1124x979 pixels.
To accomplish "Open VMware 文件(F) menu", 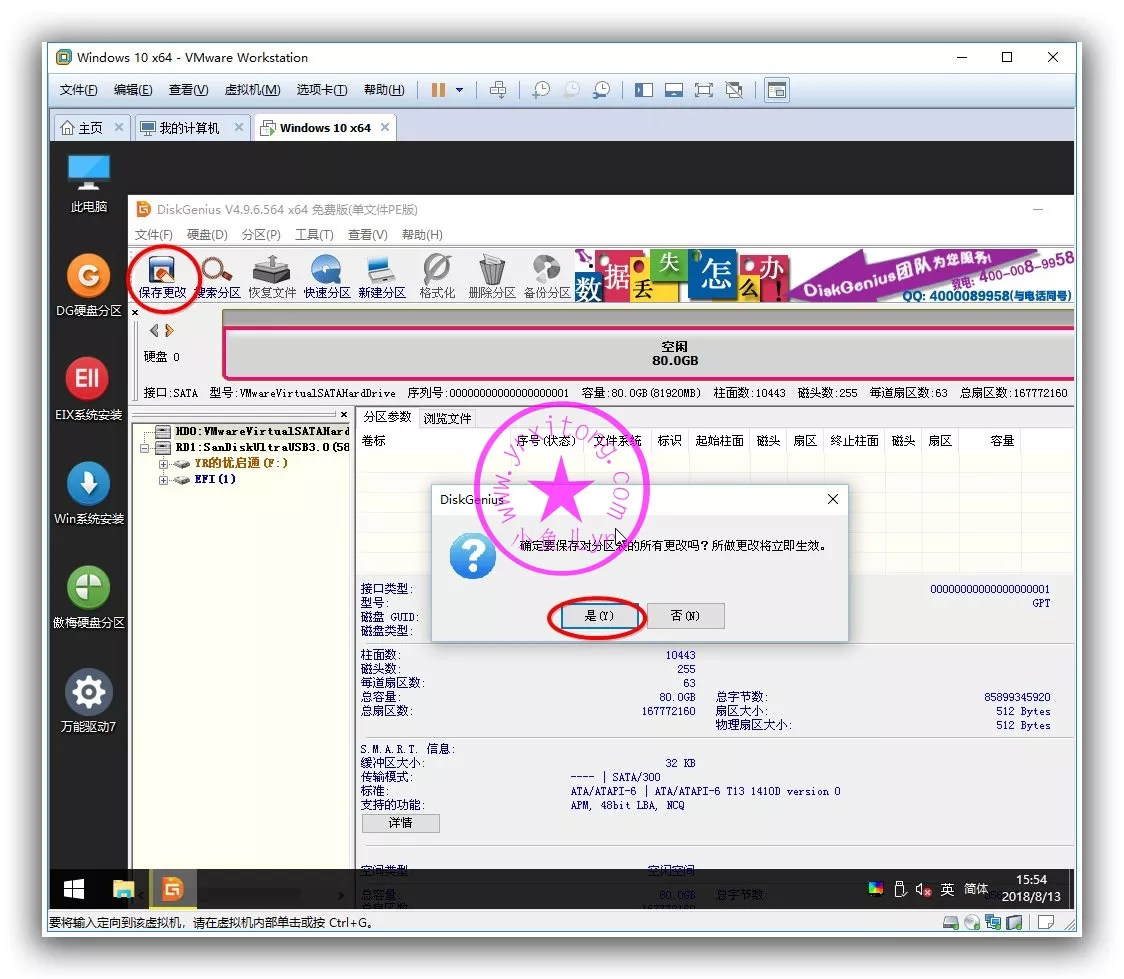I will 78,90.
